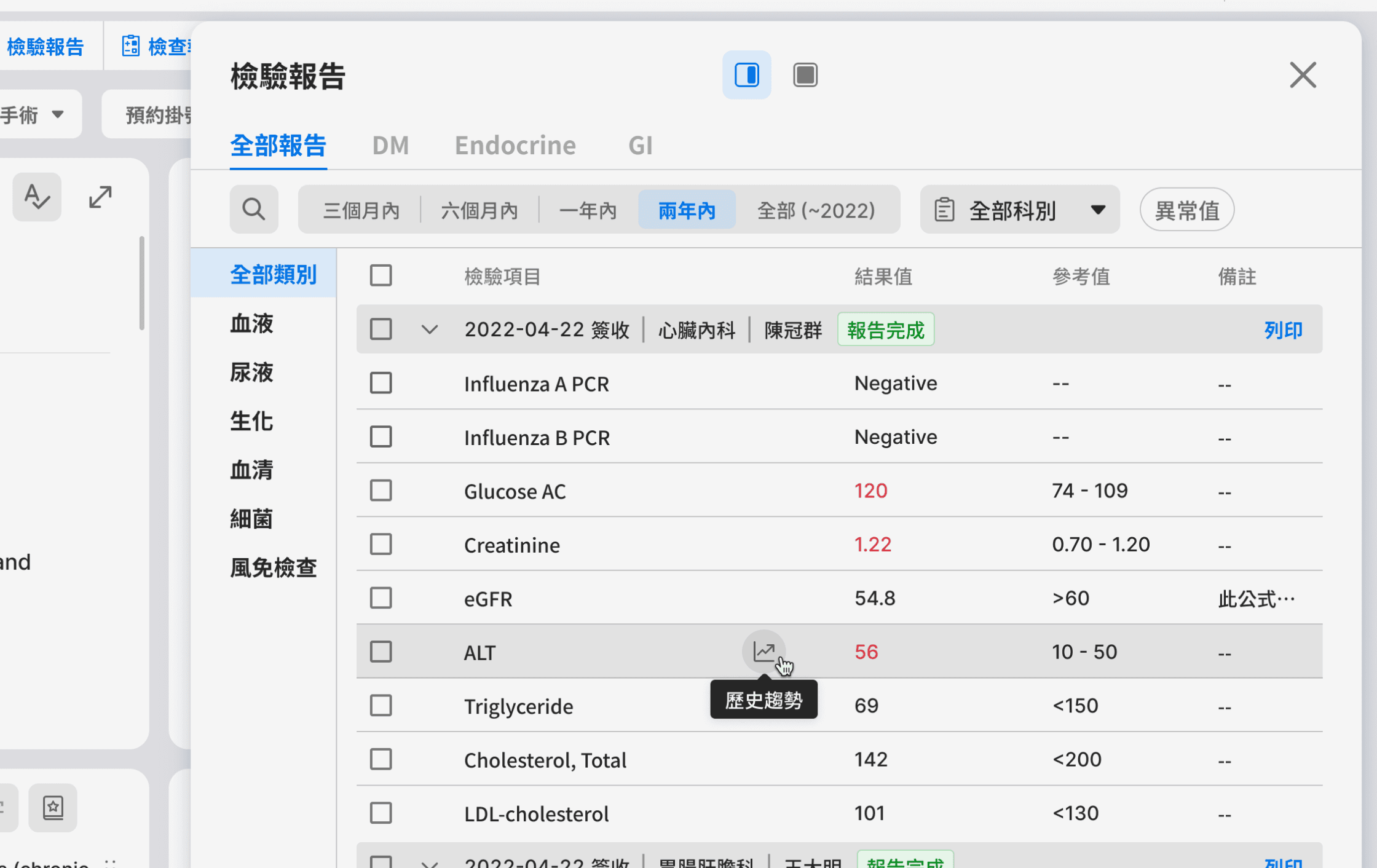Click the 參考值 column header
The height and width of the screenshot is (868, 1377).
[1081, 277]
